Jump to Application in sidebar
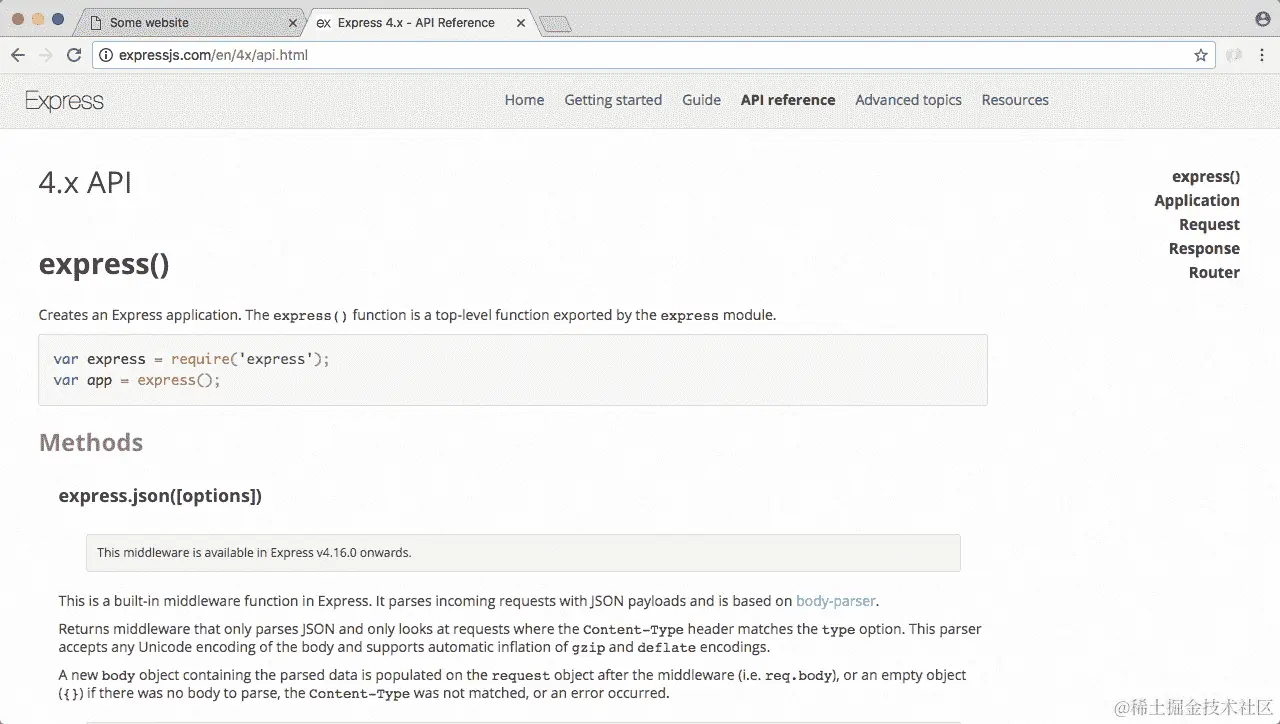The height and width of the screenshot is (724, 1280). pyautogui.click(x=1197, y=201)
